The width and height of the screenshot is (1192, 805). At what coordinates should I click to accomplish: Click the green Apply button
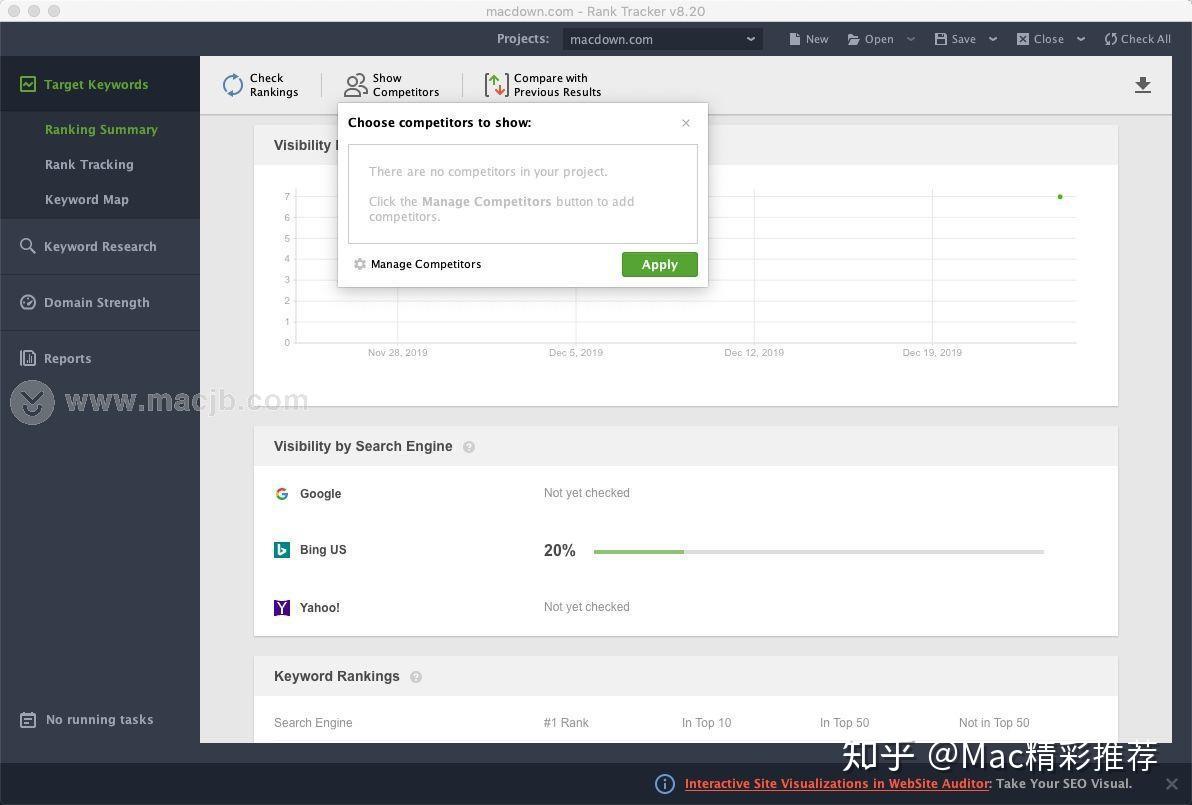point(659,265)
